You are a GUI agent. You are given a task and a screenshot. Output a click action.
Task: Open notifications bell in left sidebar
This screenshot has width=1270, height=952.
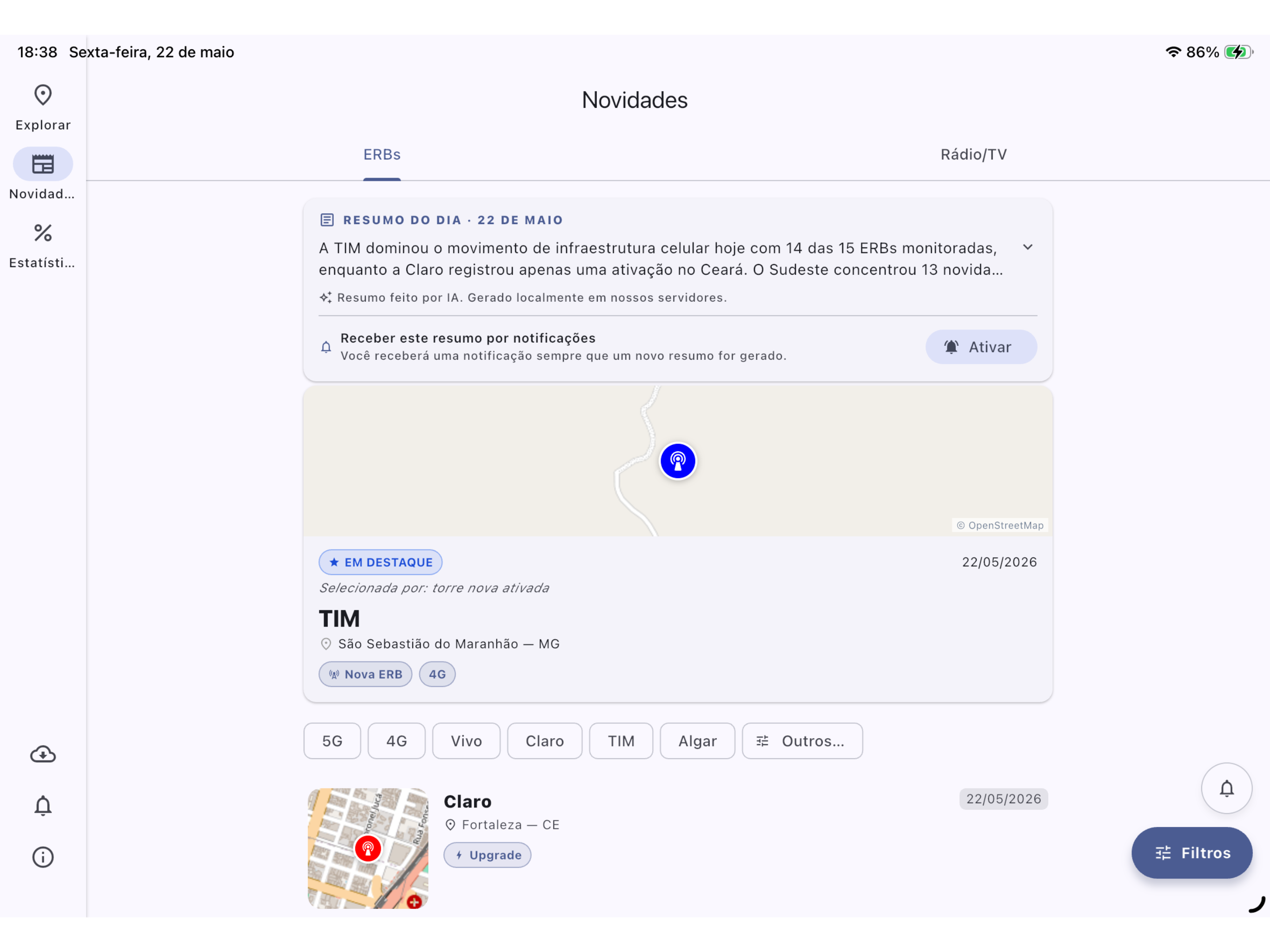43,806
